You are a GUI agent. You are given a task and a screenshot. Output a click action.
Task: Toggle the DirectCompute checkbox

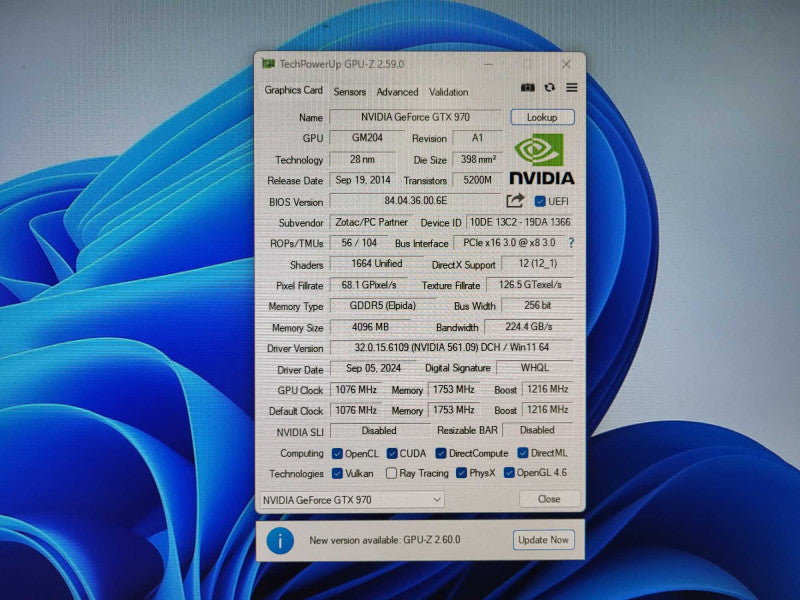pyautogui.click(x=441, y=453)
